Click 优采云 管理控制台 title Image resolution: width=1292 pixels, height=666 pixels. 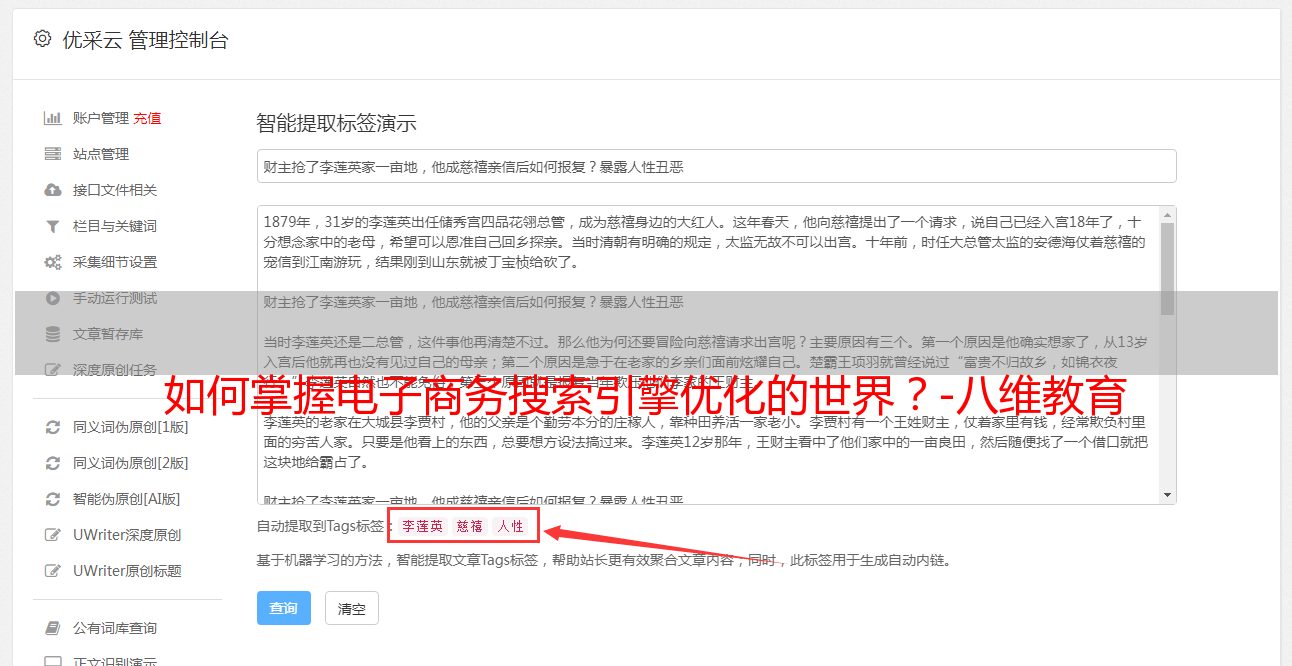pyautogui.click(x=145, y=40)
